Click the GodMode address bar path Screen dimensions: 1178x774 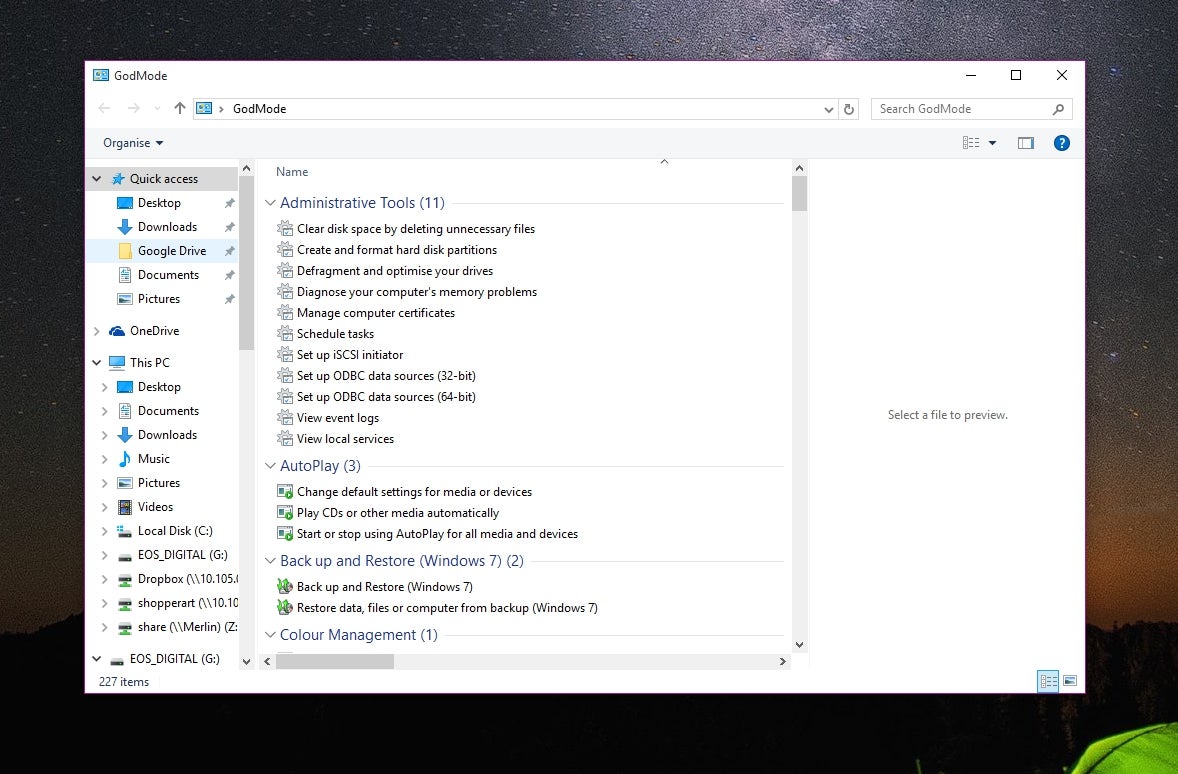(259, 109)
